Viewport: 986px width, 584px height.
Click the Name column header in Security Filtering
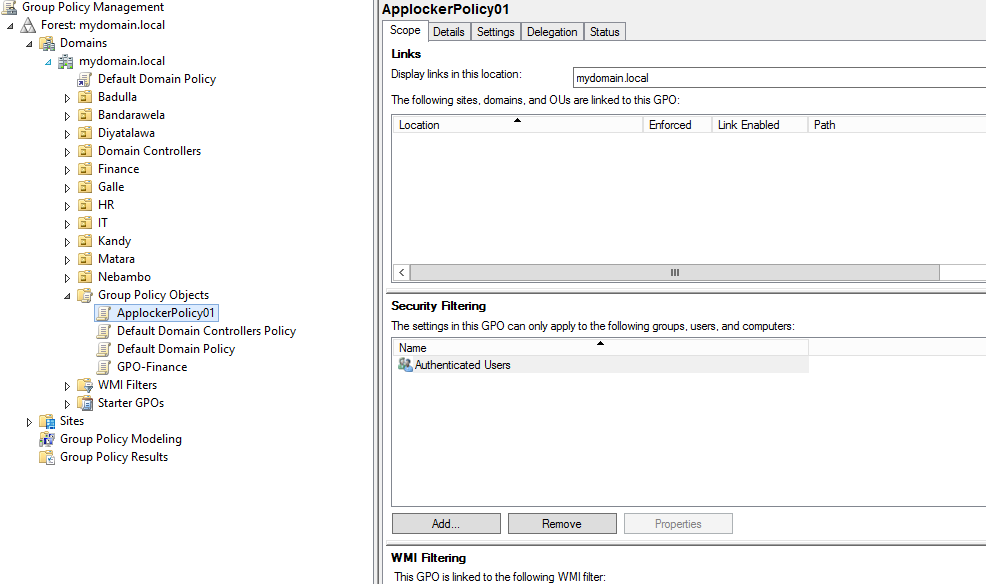tap(601, 348)
